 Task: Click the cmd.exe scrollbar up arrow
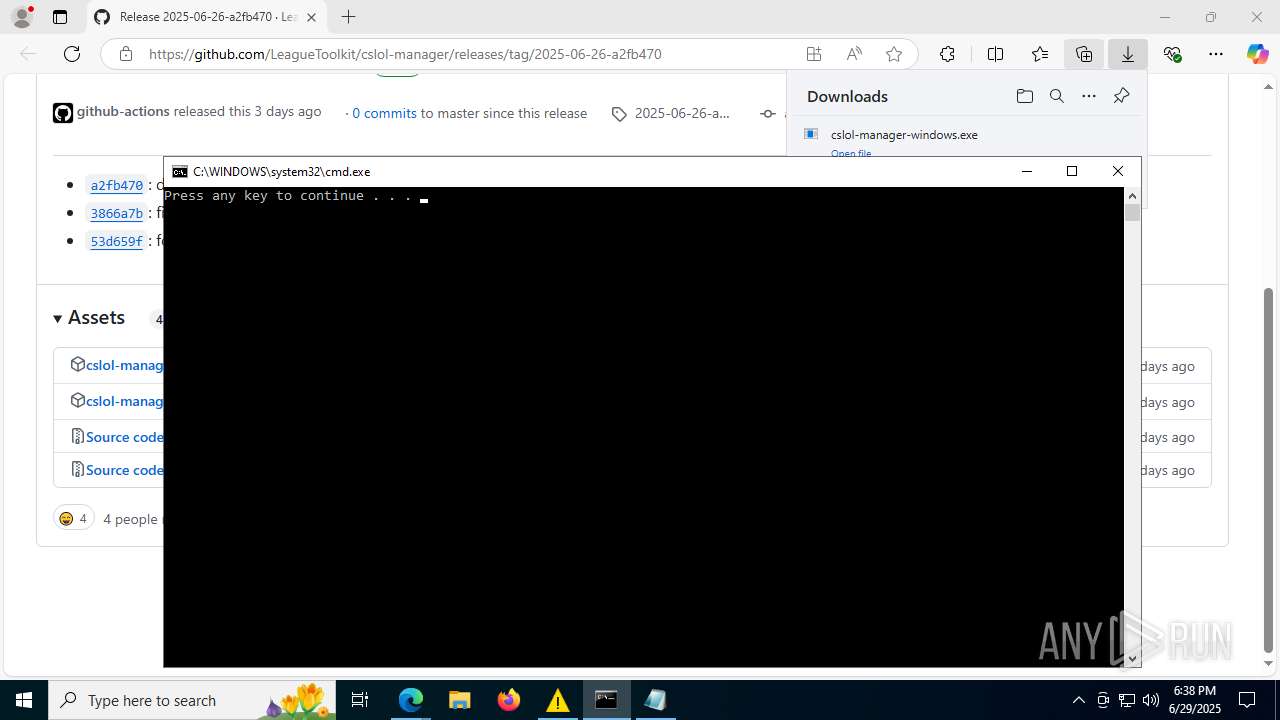pyautogui.click(x=1132, y=195)
